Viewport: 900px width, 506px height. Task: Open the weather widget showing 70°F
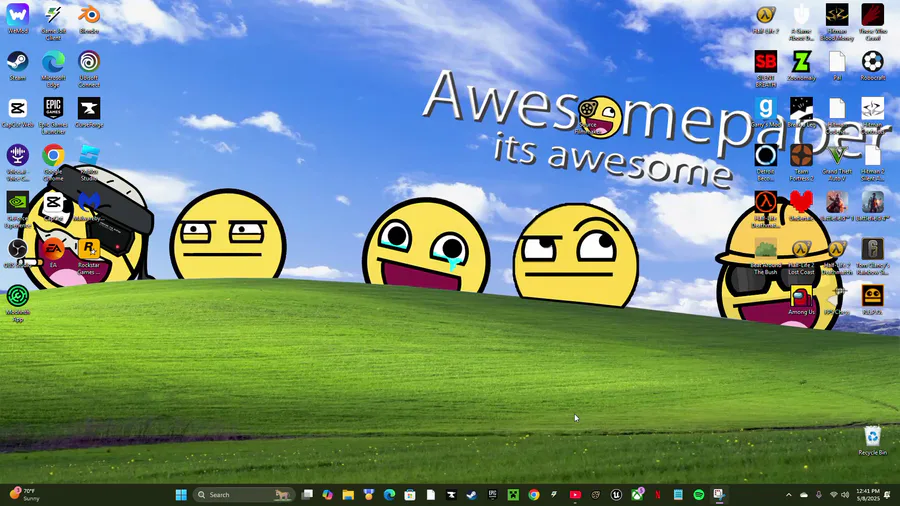(x=24, y=494)
